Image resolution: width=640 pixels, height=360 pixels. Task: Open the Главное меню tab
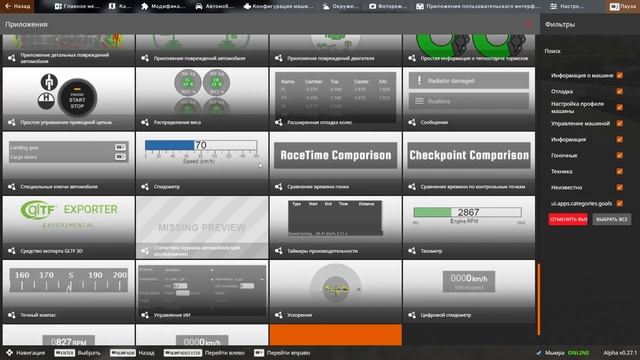point(76,6)
